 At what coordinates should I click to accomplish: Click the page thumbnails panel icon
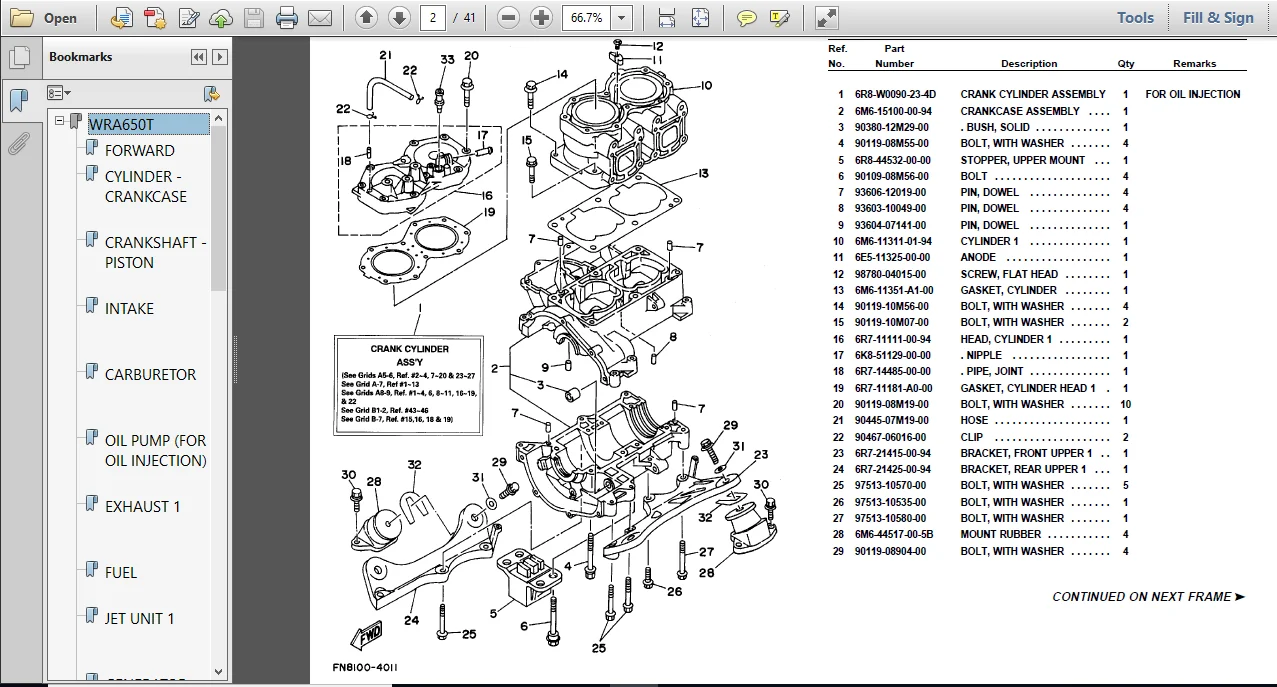point(18,57)
